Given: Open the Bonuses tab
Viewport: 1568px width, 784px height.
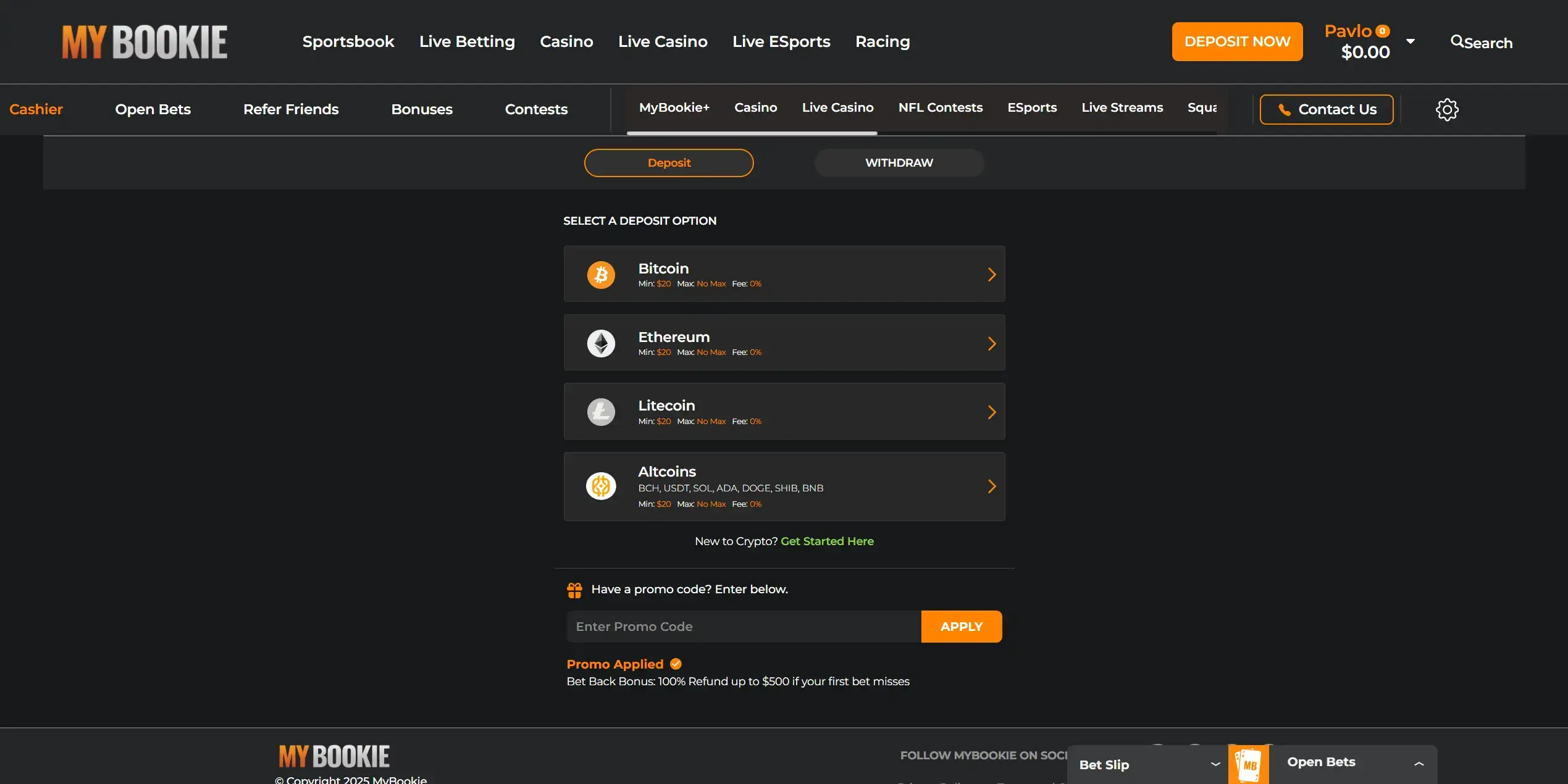Looking at the screenshot, I should [x=422, y=109].
